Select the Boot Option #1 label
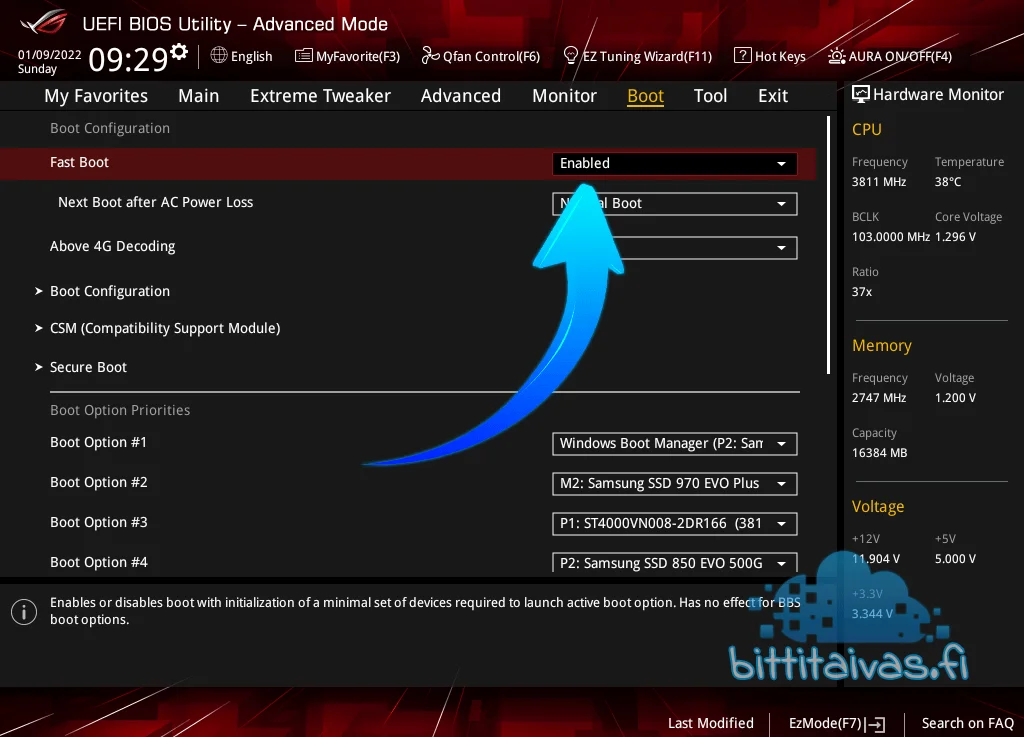 point(98,443)
